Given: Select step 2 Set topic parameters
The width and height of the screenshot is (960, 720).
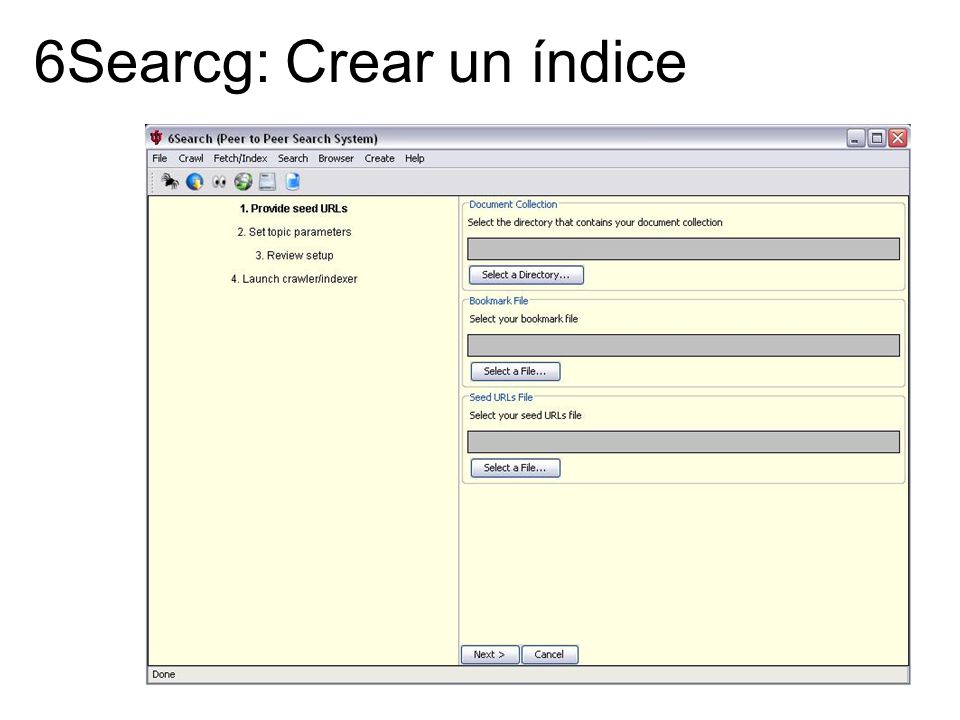Looking at the screenshot, I should [x=294, y=232].
